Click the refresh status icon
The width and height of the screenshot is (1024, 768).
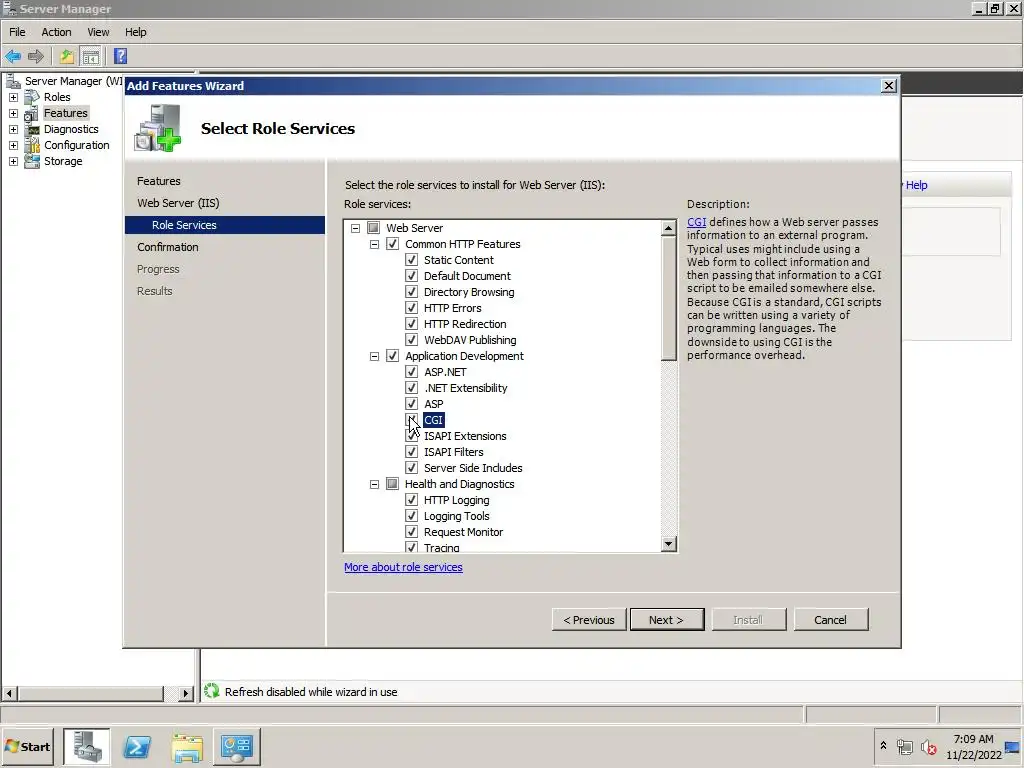coord(212,691)
